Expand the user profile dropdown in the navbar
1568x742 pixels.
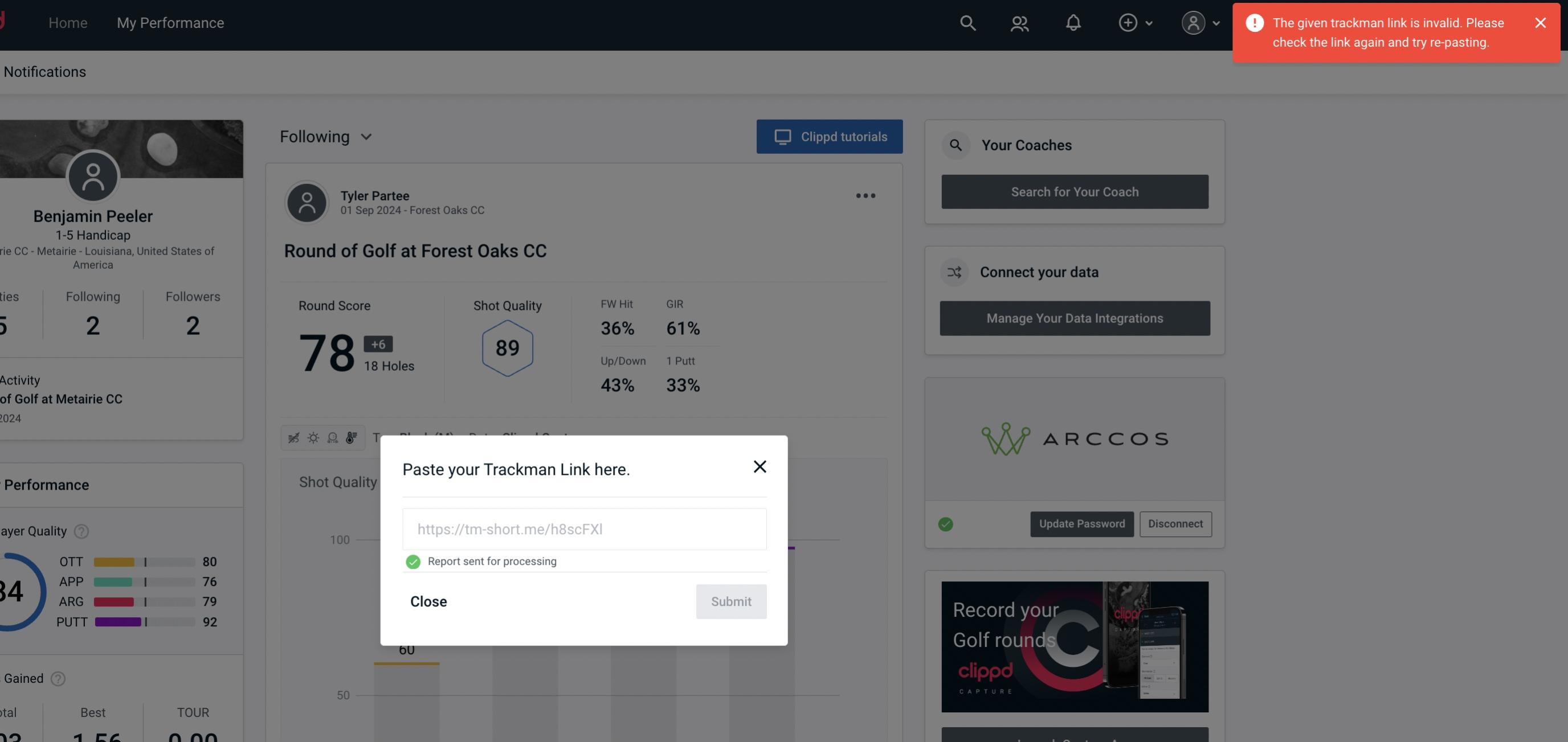click(1201, 22)
